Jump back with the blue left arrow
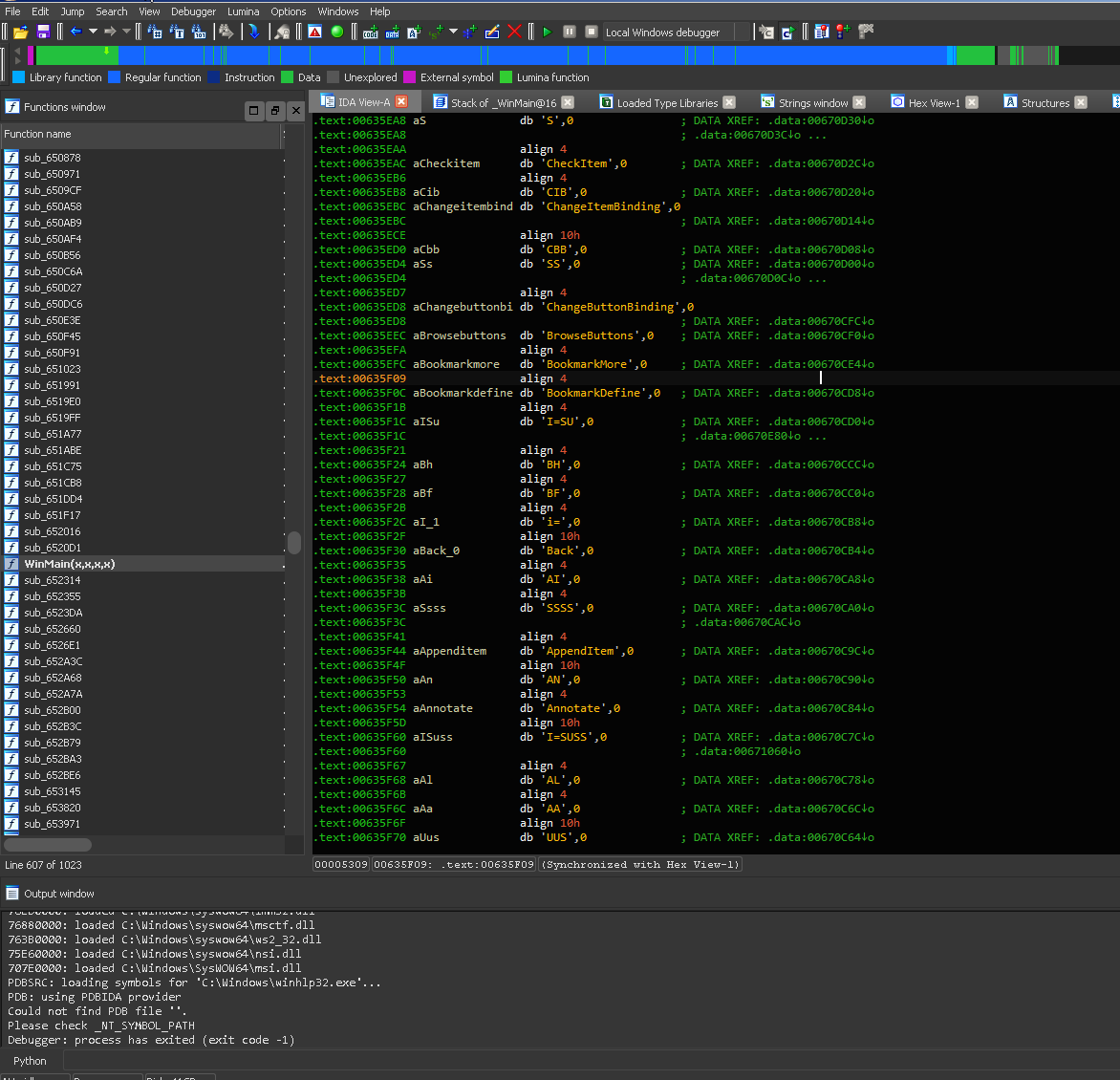The image size is (1120, 1080). point(75,32)
